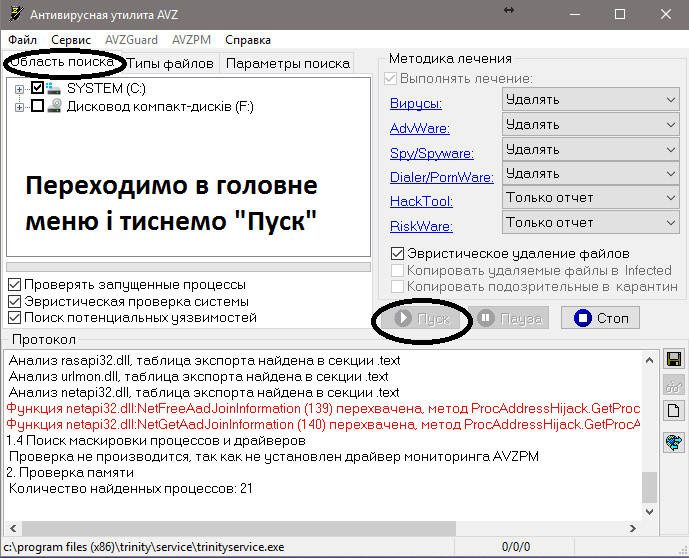Toggle Поиск потенциальных уязвимостей checkbox
This screenshot has height=558, width=689.
point(14,318)
